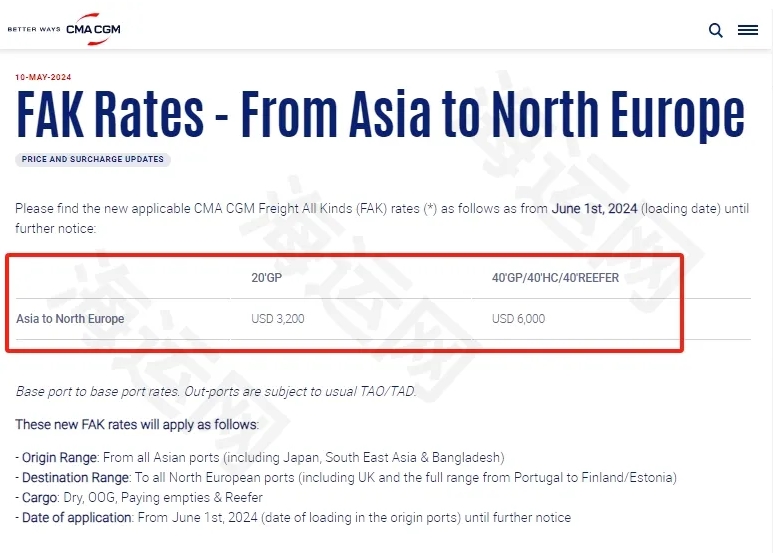
Task: Click the Date of application label
Action: click(77, 518)
